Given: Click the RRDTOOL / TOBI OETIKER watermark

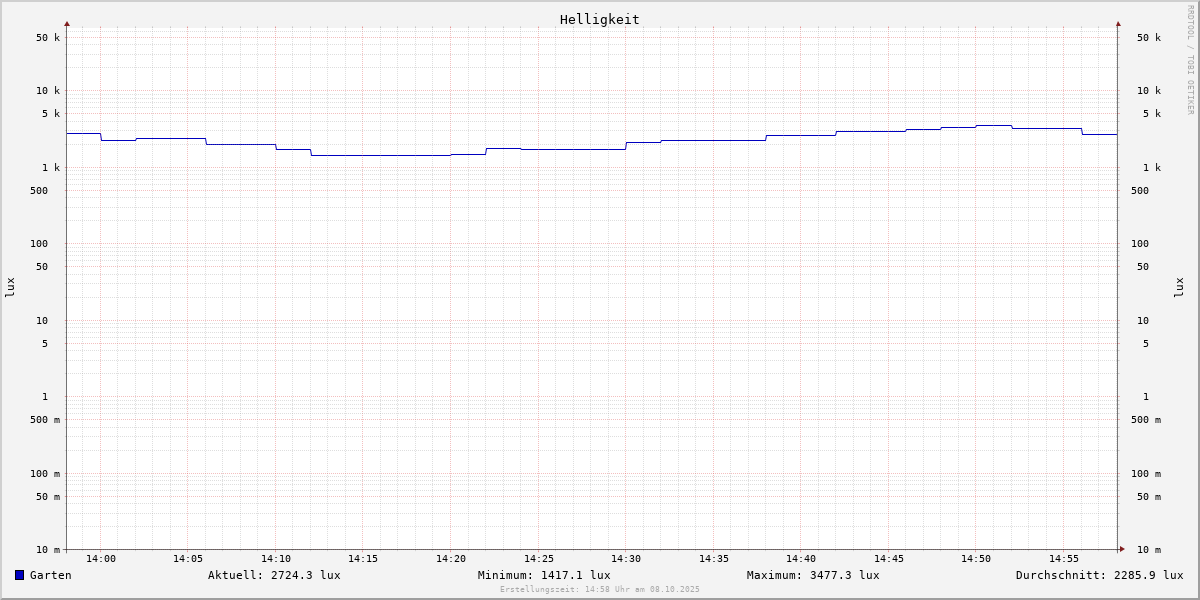Looking at the screenshot, I should (x=1191, y=60).
